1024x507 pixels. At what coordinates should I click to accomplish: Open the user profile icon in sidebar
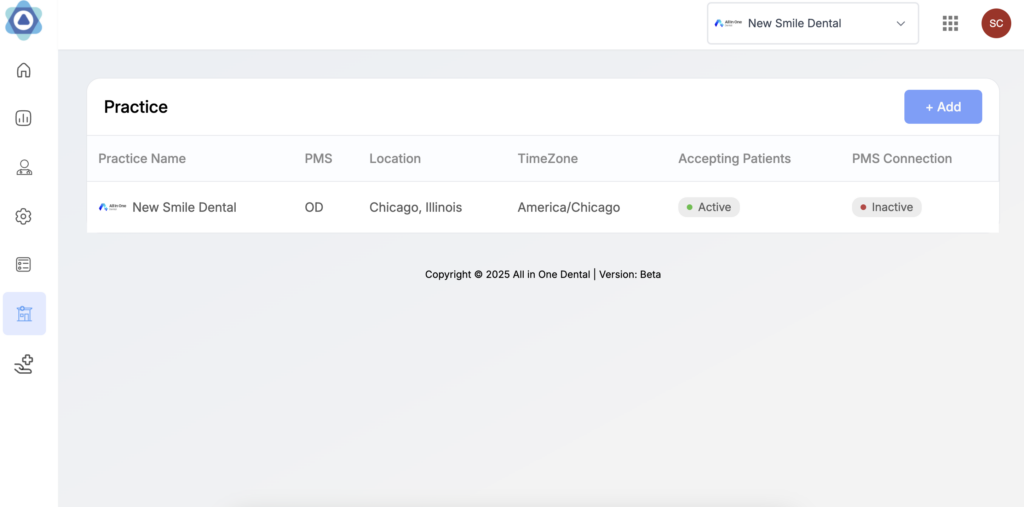(x=24, y=167)
